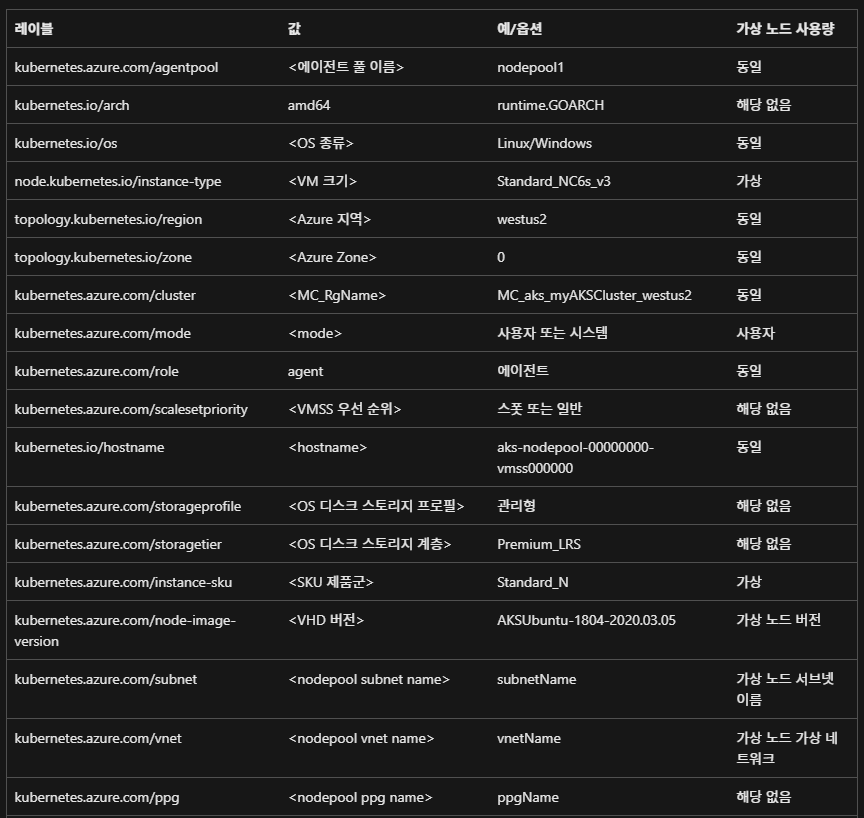Click the 'vnetName' example cell

pos(529,738)
